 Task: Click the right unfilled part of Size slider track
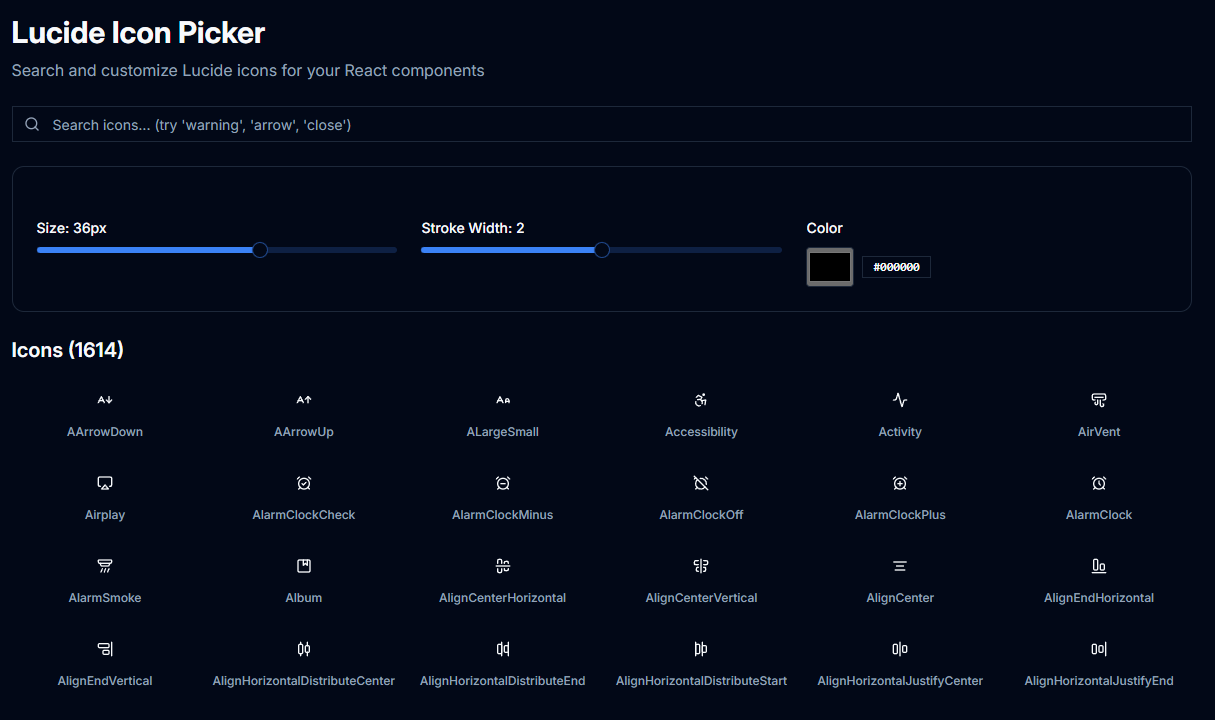(332, 250)
